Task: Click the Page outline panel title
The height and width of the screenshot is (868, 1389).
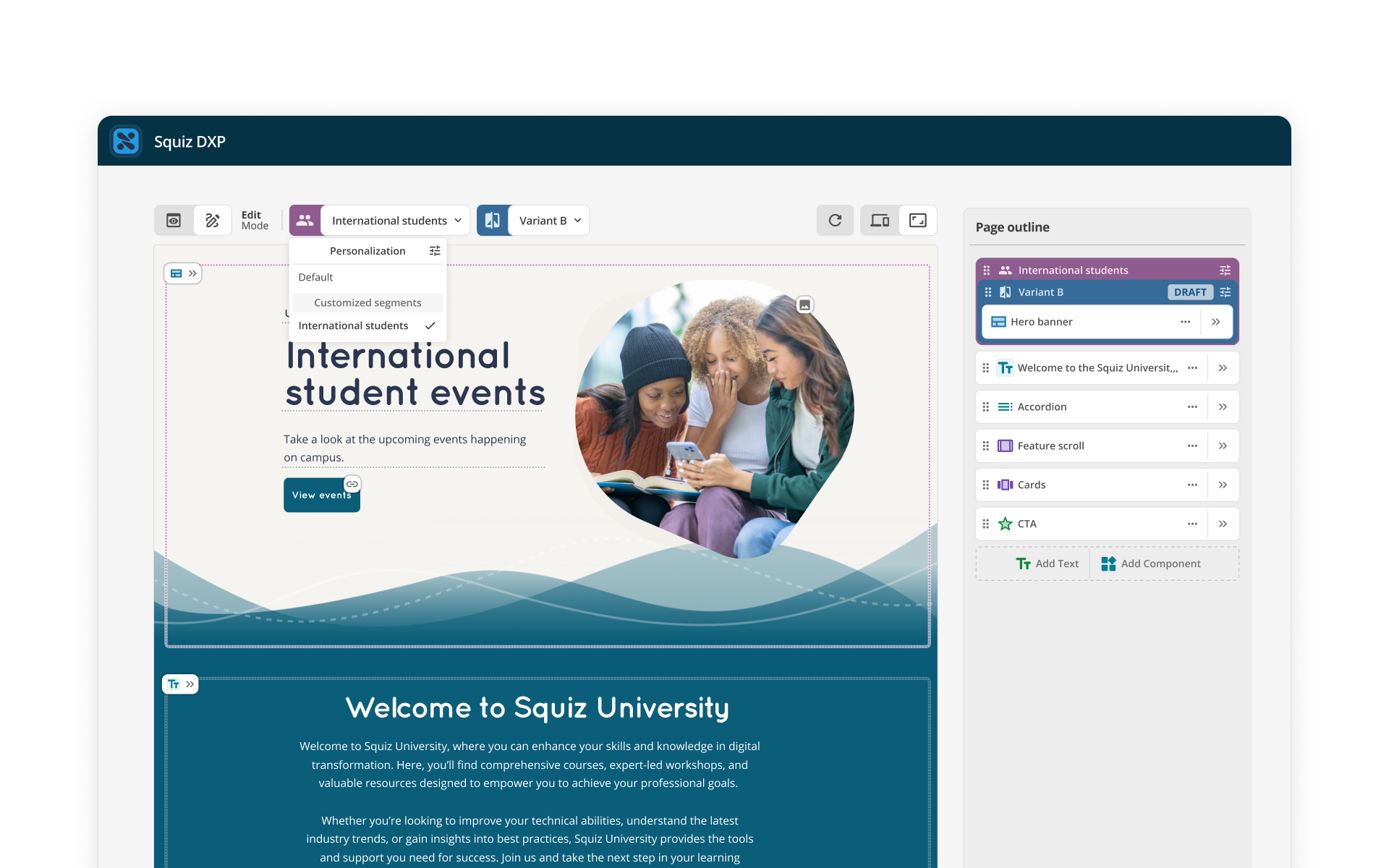Action: [x=1012, y=227]
